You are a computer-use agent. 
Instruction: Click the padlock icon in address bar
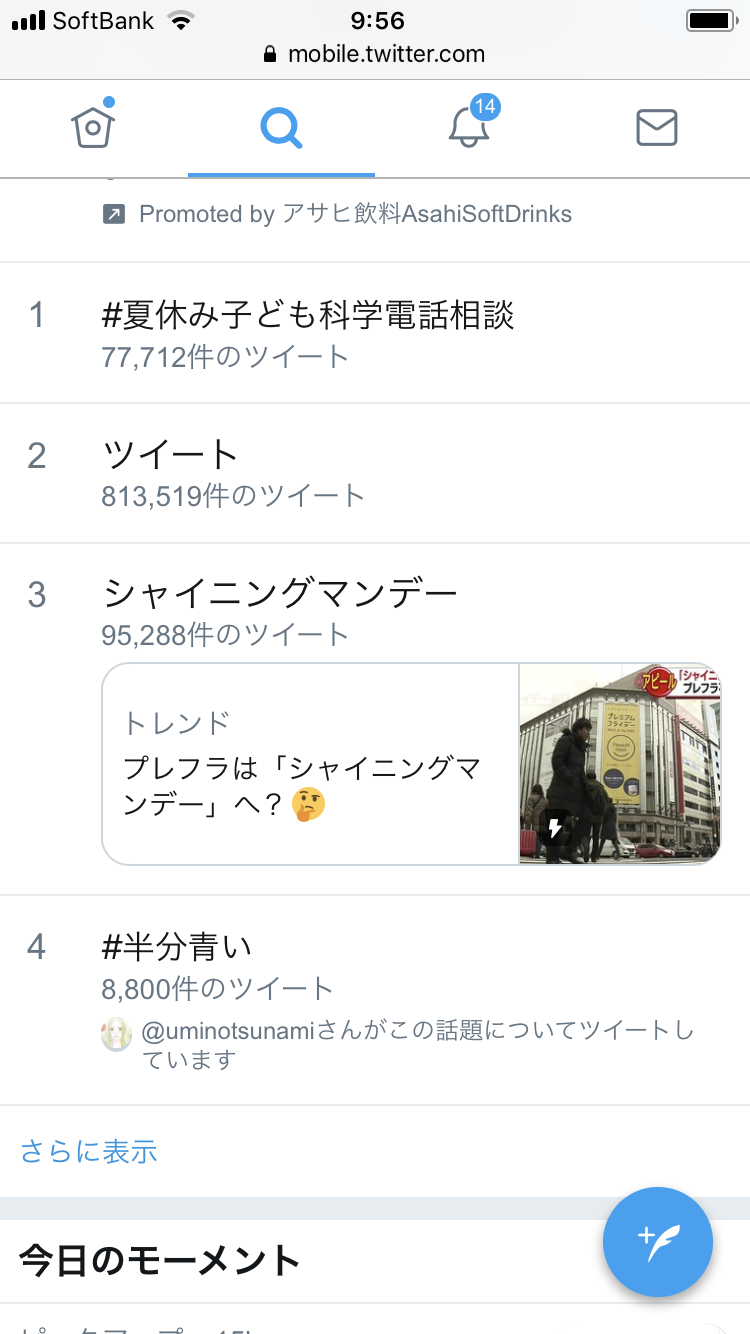[x=270, y=55]
